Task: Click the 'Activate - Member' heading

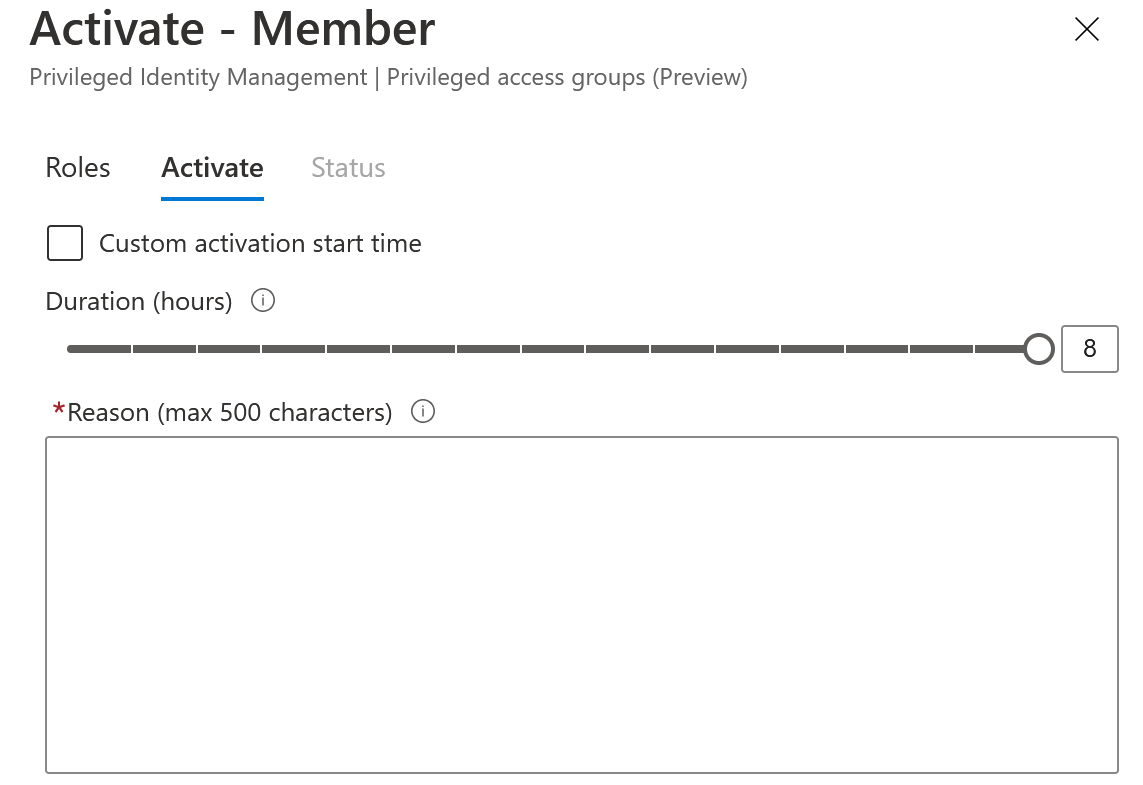Action: click(x=232, y=30)
